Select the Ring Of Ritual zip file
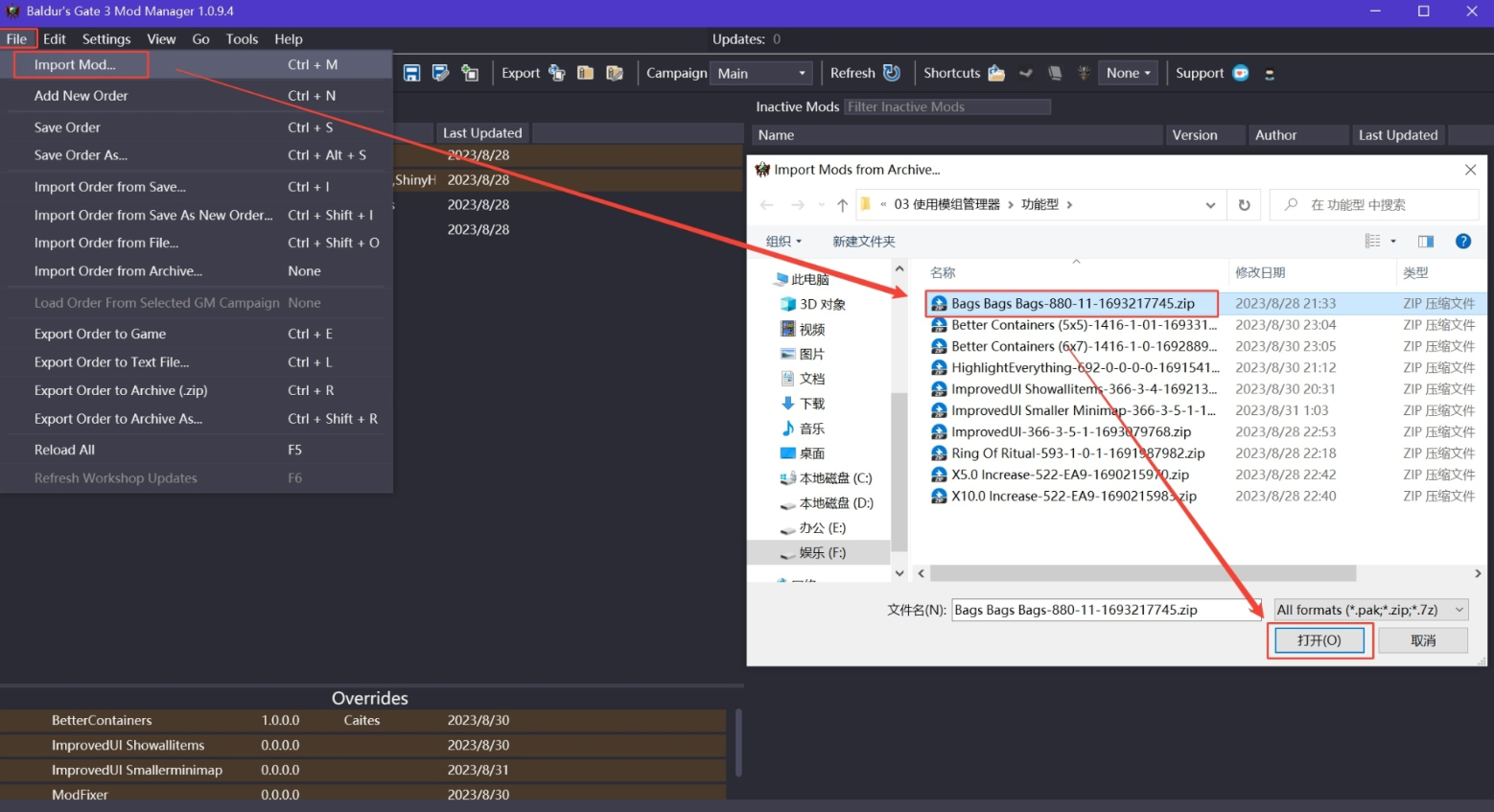Image resolution: width=1494 pixels, height=812 pixels. click(1068, 453)
